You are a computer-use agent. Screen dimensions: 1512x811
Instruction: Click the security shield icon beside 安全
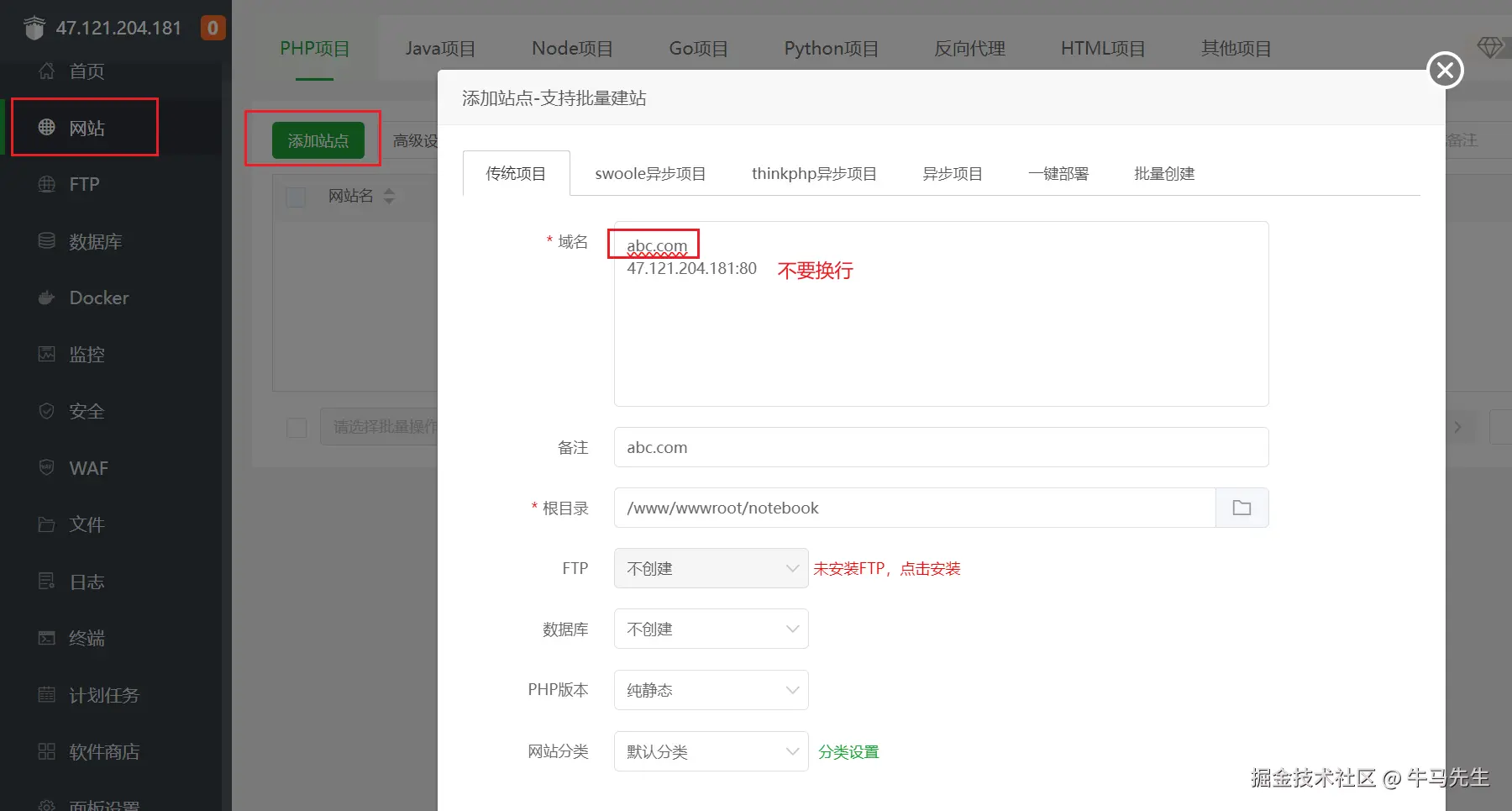point(47,411)
